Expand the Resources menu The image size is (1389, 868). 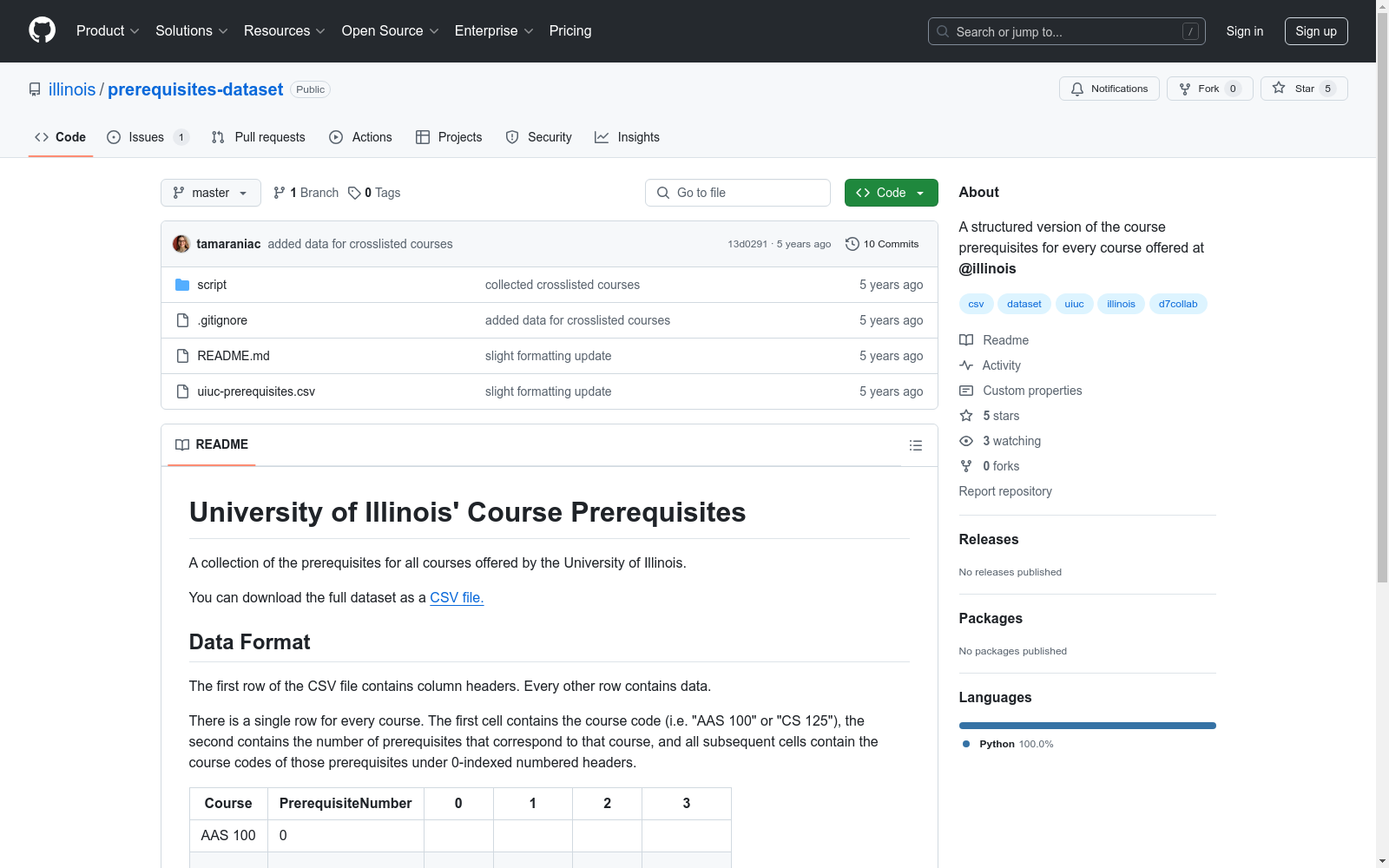[x=285, y=31]
